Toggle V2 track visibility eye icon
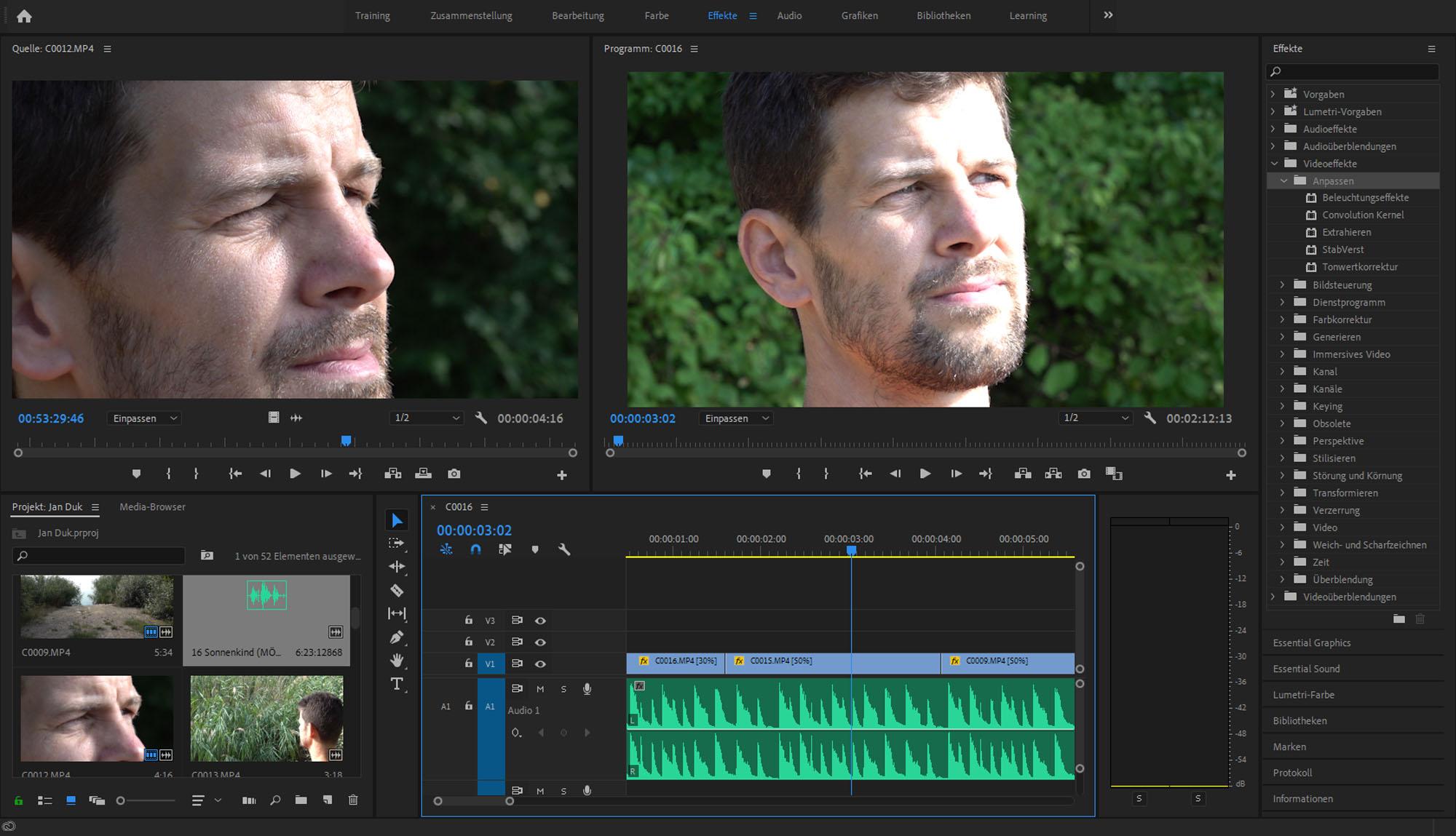This screenshot has height=836, width=1456. pos(540,641)
